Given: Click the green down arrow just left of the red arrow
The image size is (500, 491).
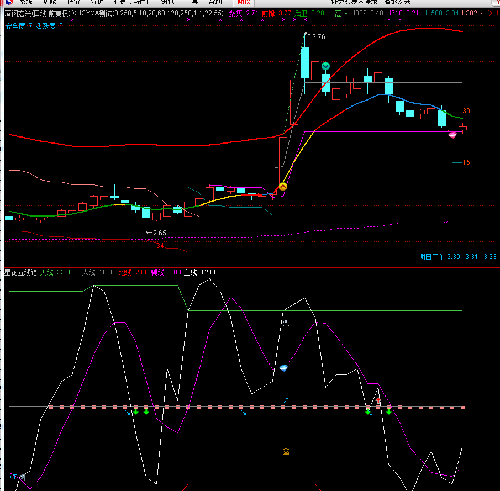Looking at the screenshot, I should pos(368,412).
